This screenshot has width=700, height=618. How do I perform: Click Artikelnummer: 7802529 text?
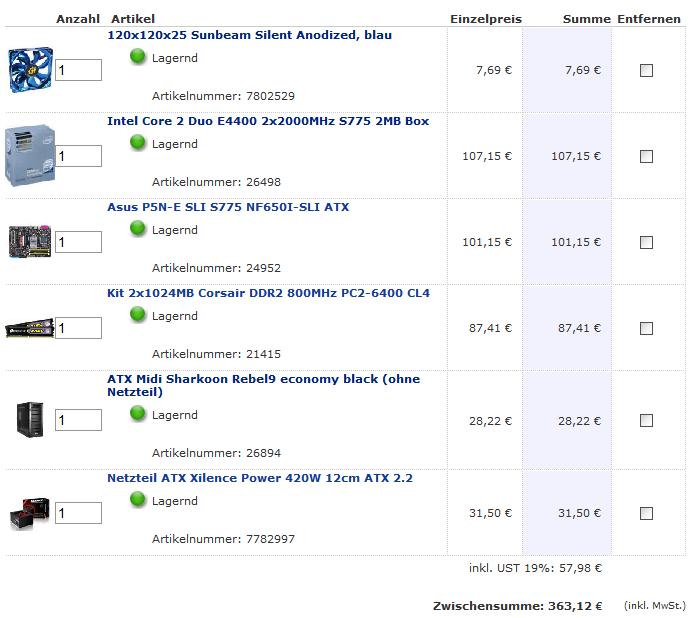click(223, 96)
